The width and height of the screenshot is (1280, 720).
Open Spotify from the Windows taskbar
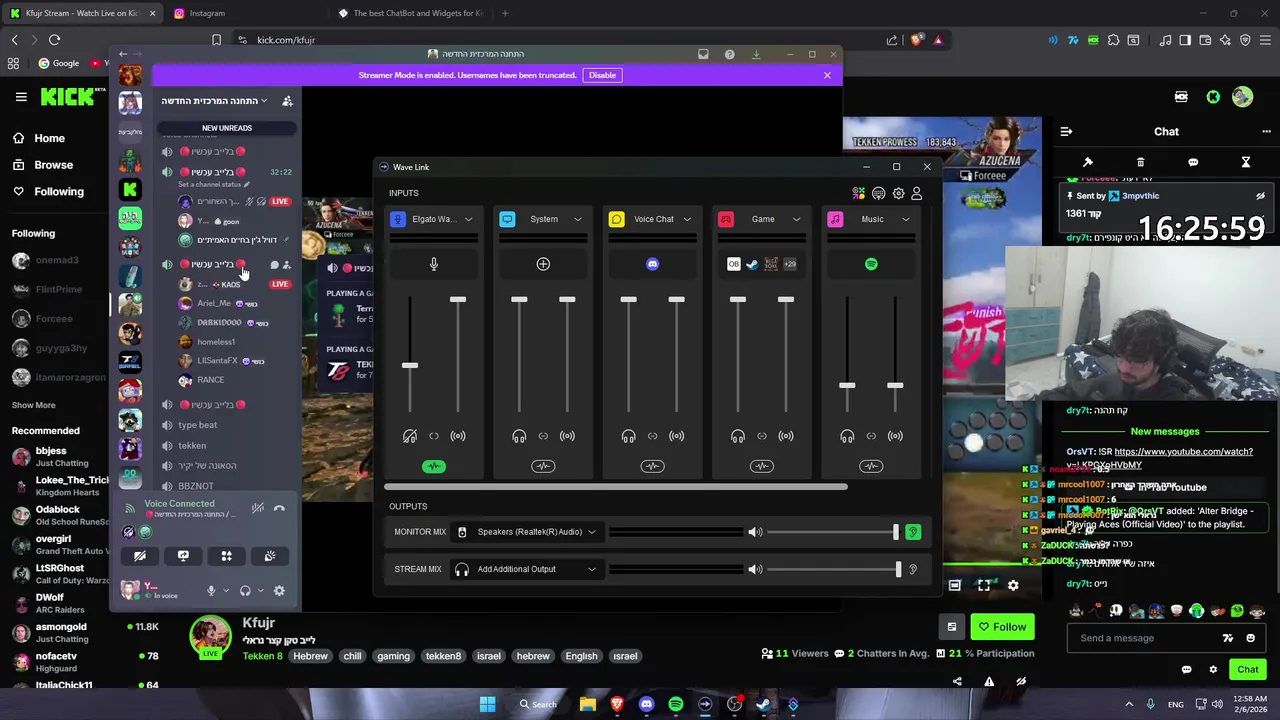point(676,704)
